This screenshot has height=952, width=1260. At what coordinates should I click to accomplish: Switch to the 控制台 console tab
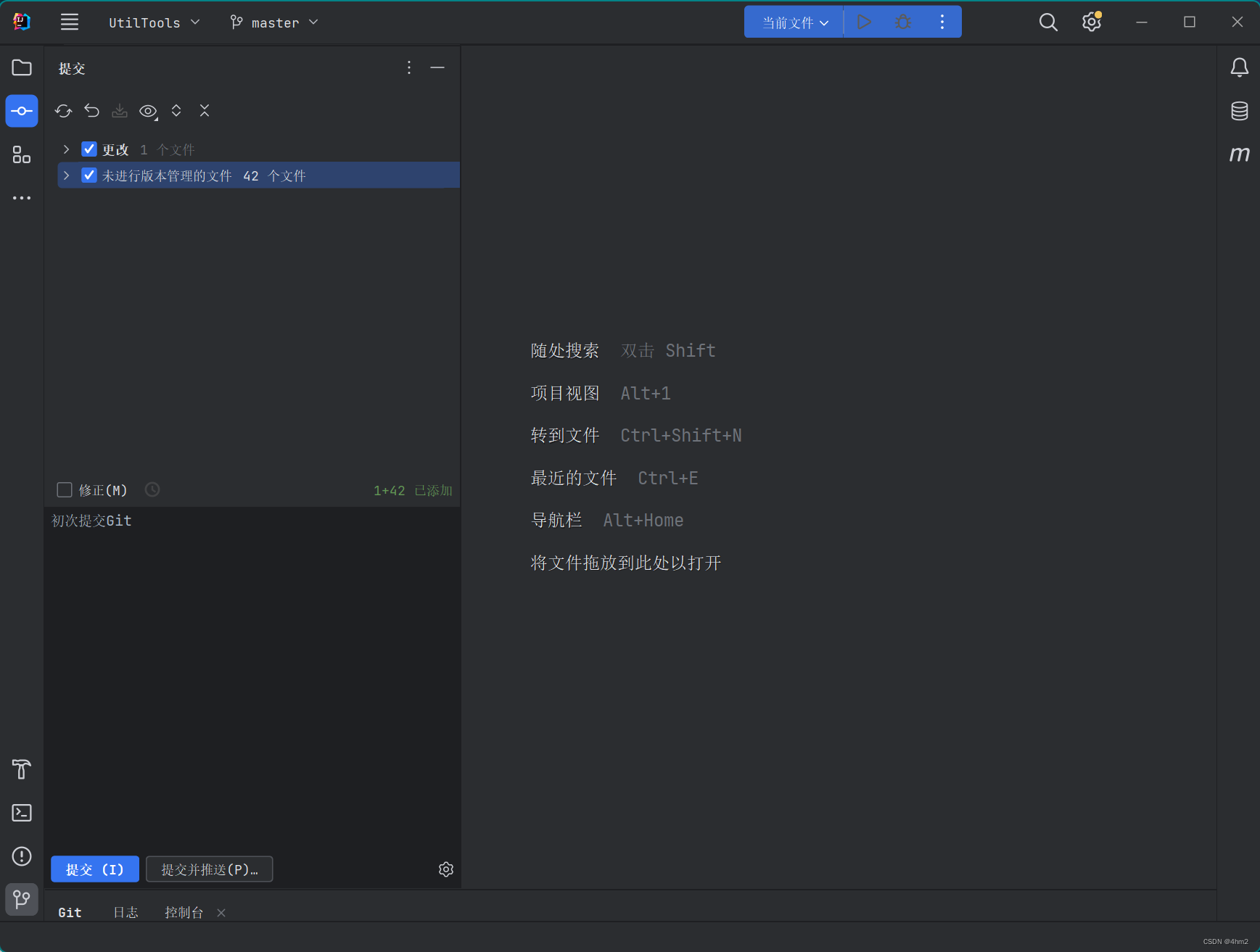184,913
